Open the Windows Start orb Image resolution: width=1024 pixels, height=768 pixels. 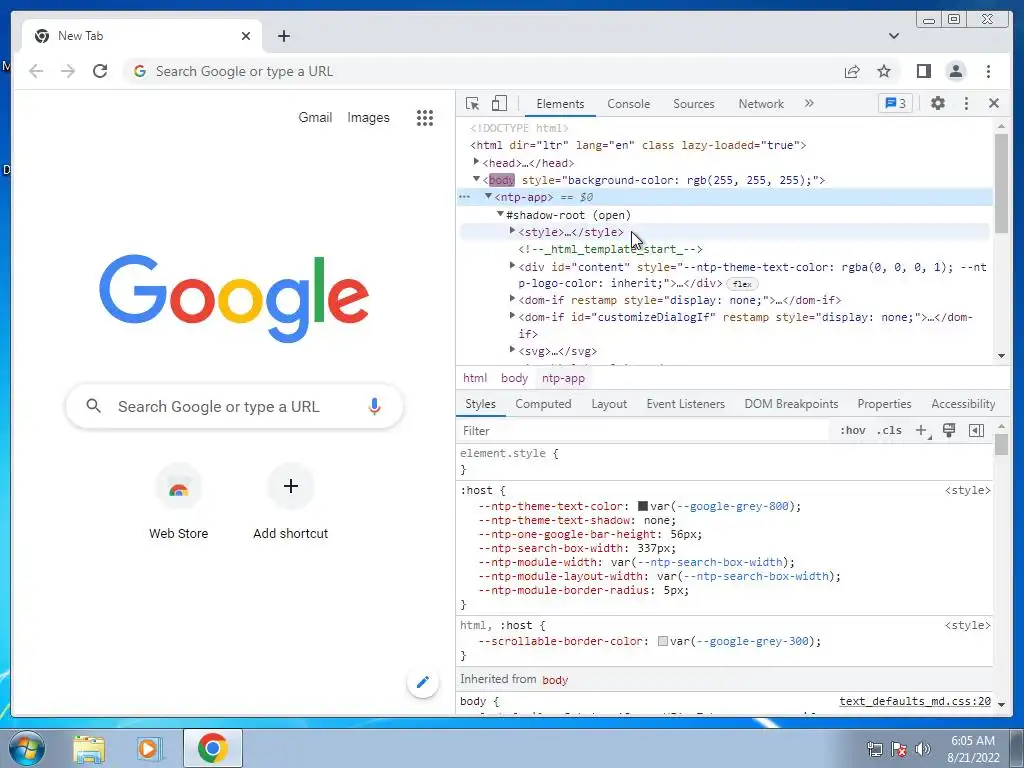coord(27,748)
